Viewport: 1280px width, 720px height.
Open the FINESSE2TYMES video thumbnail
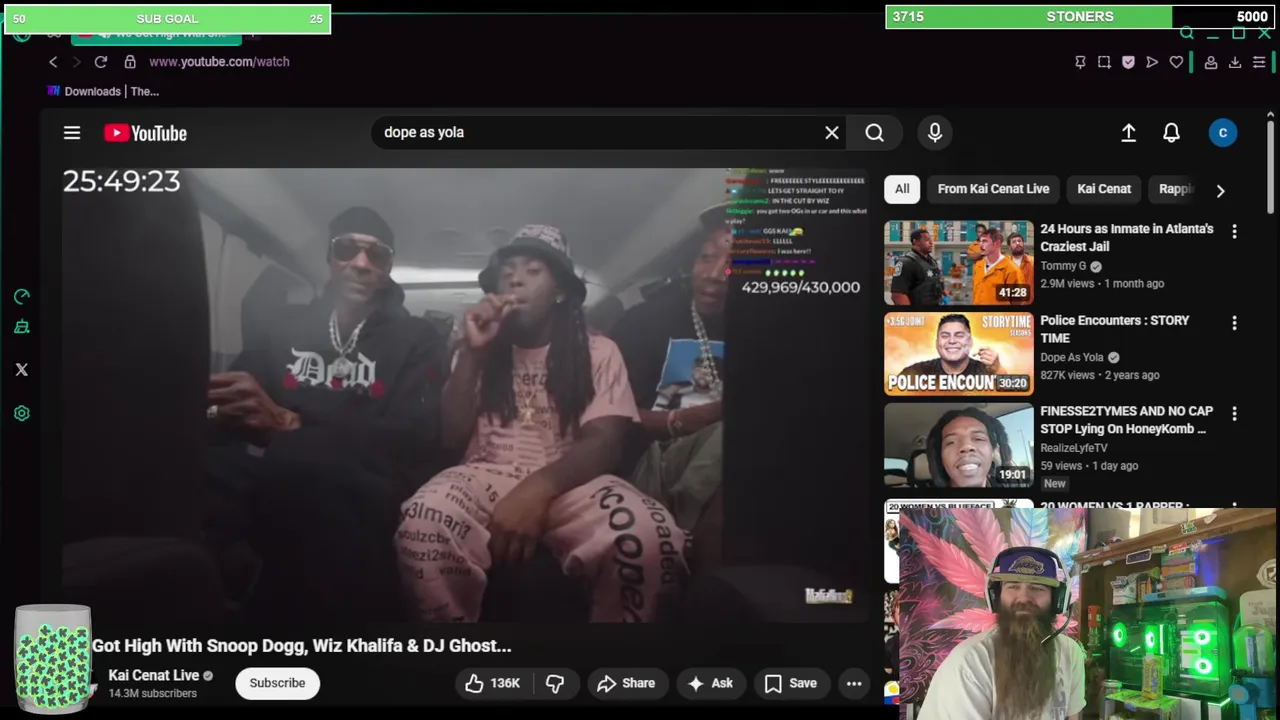pos(959,444)
